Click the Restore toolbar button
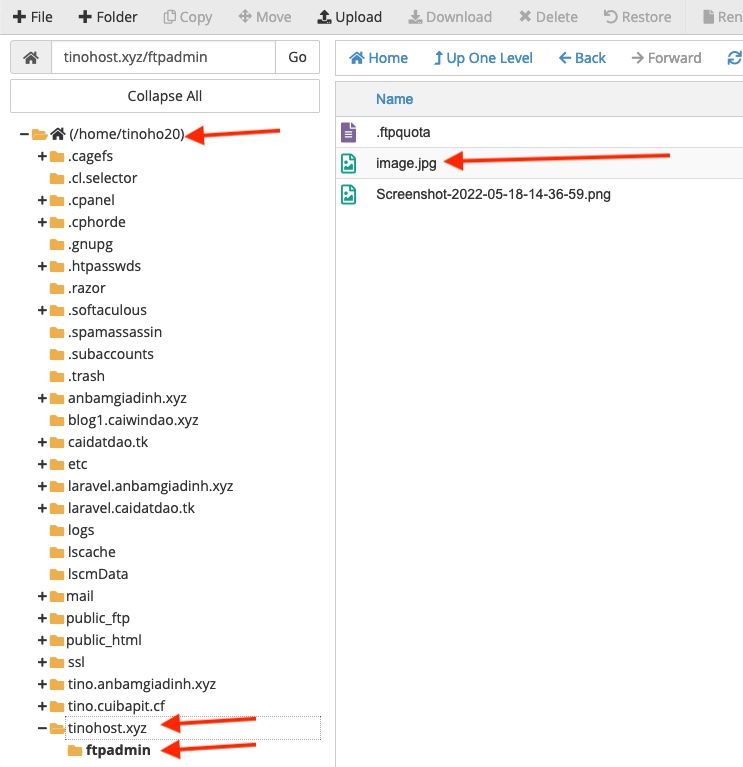743x767 pixels. coord(637,17)
